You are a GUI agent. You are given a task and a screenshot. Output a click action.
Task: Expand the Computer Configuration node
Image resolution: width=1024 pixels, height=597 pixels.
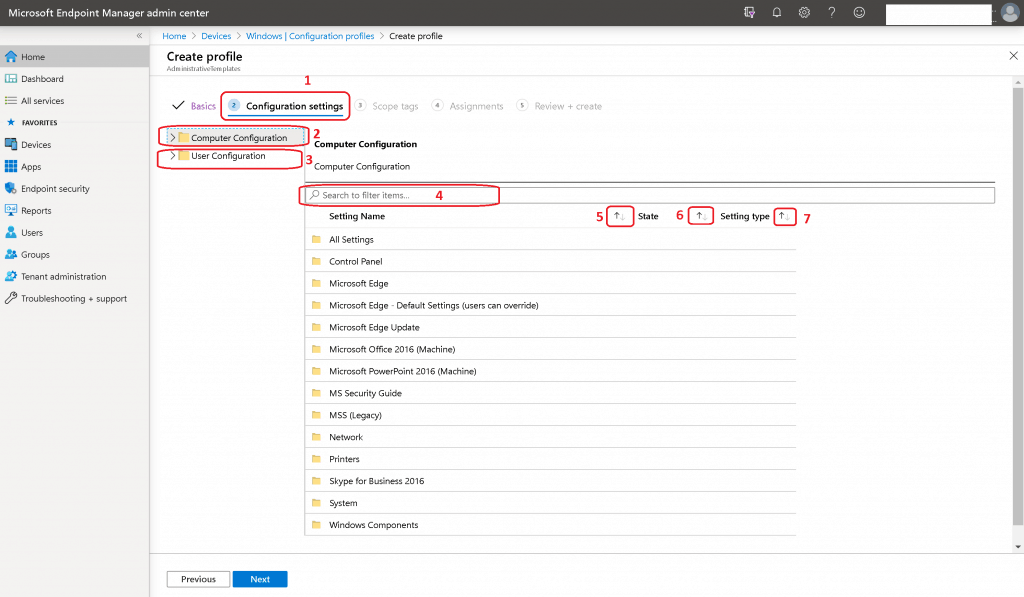pyautogui.click(x=172, y=136)
